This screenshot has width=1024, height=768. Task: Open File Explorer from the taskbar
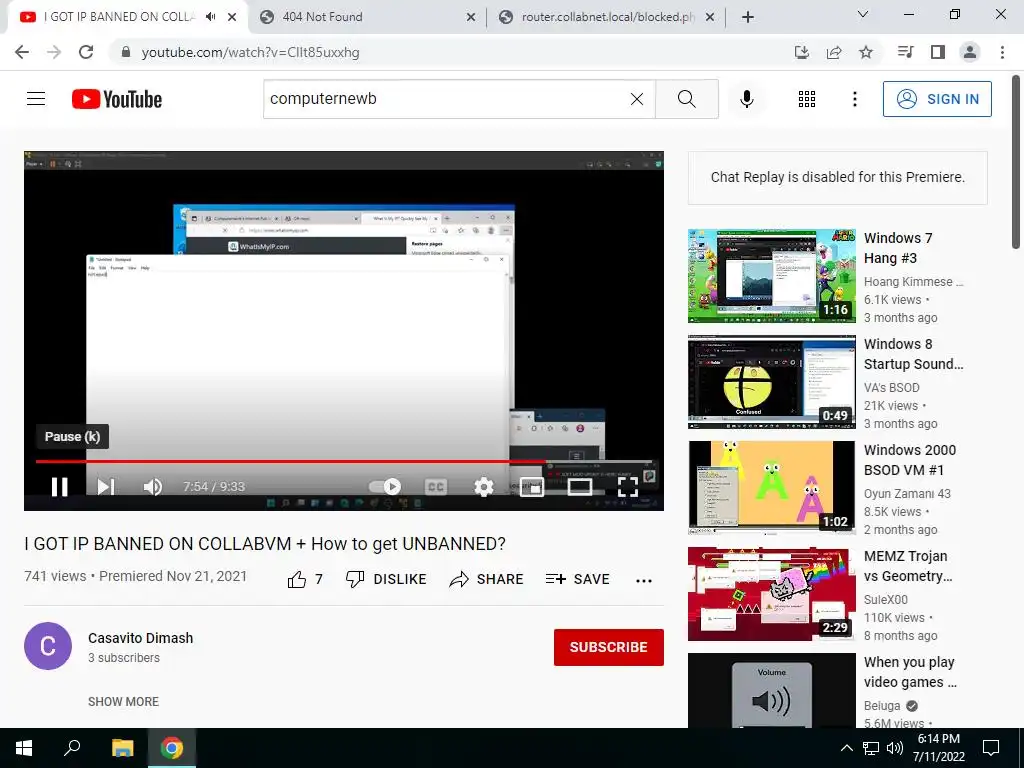click(122, 748)
